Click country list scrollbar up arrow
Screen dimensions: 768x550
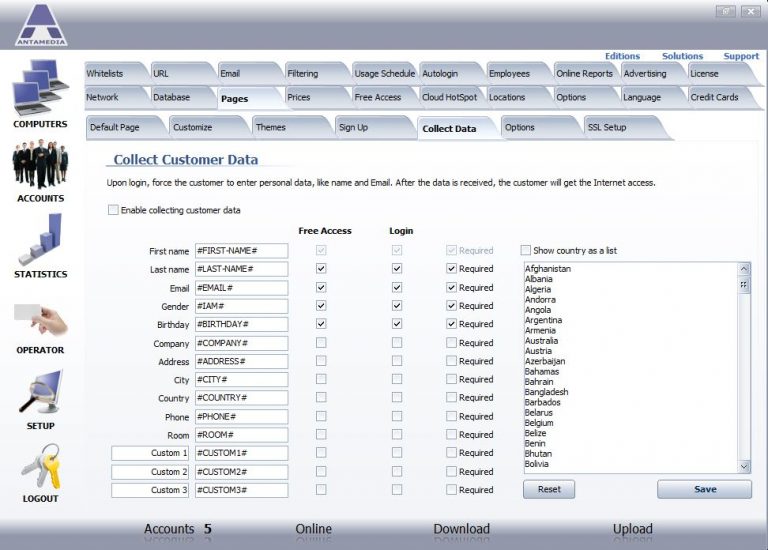744,268
